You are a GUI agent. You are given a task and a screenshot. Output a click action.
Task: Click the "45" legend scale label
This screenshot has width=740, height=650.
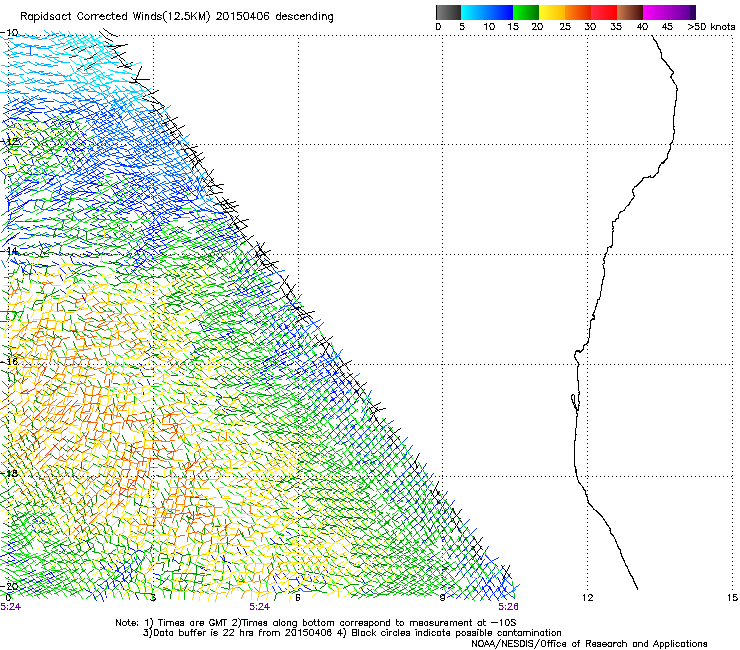pyautogui.click(x=667, y=27)
